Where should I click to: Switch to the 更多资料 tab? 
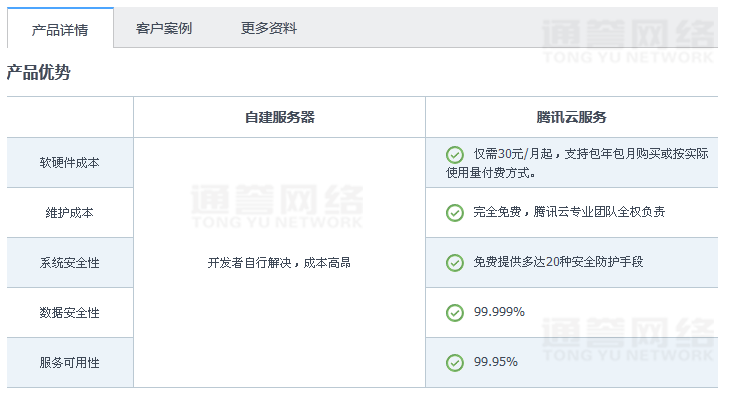point(269,28)
